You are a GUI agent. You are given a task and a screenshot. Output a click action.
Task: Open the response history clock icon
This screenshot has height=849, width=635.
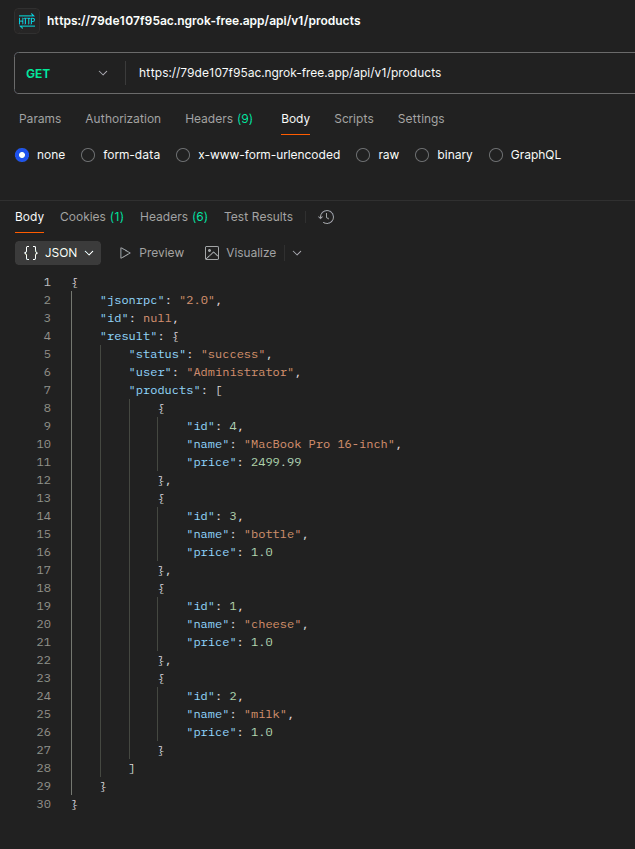point(326,217)
